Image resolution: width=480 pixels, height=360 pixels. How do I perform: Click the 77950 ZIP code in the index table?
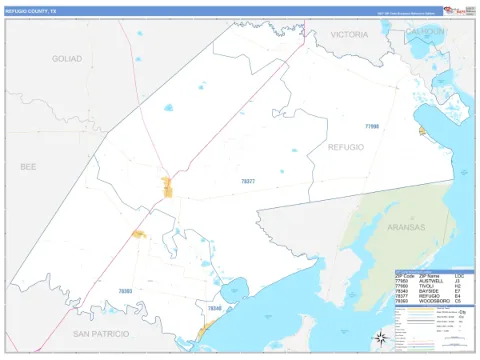401,281
